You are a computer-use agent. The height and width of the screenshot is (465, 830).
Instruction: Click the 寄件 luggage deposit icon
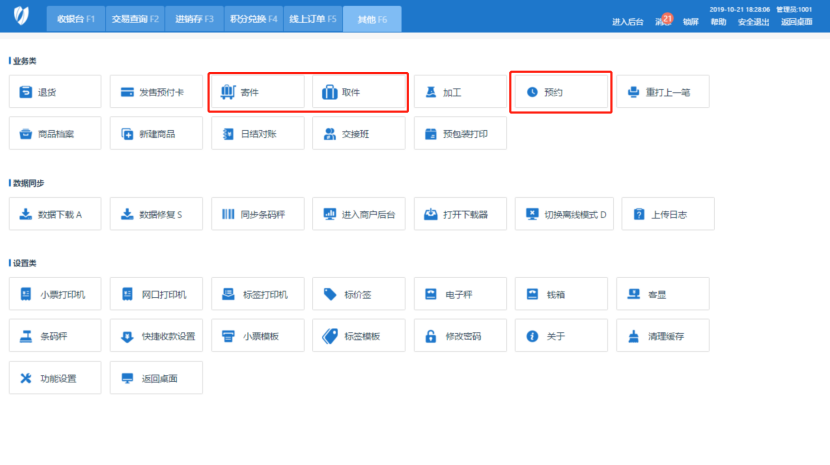click(x=226, y=92)
